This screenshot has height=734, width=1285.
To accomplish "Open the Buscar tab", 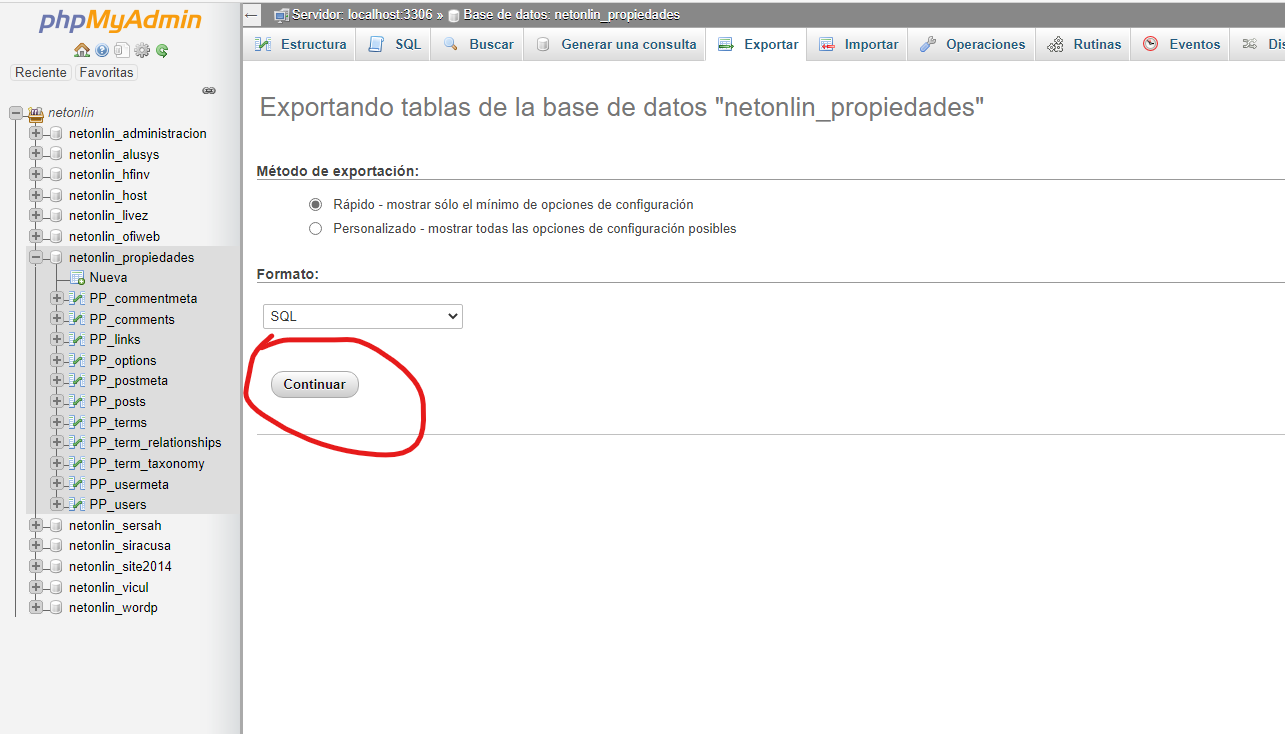I will pyautogui.click(x=478, y=44).
